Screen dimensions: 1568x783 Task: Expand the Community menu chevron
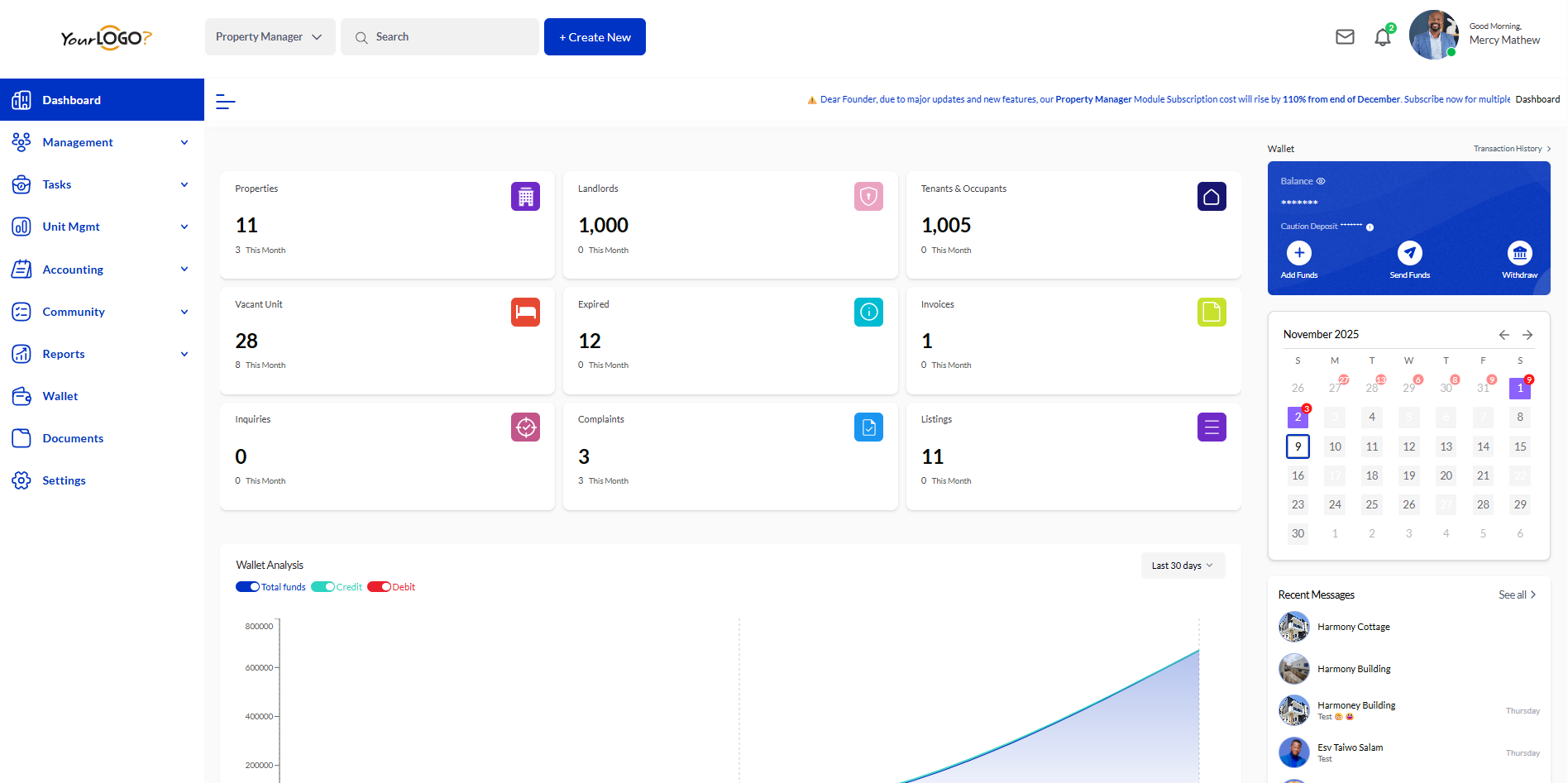tap(184, 312)
